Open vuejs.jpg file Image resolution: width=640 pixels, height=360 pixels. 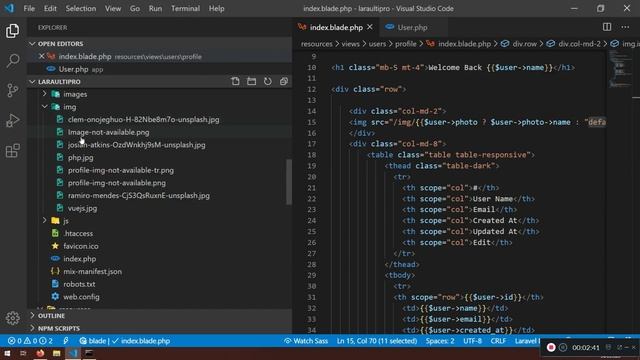82,208
